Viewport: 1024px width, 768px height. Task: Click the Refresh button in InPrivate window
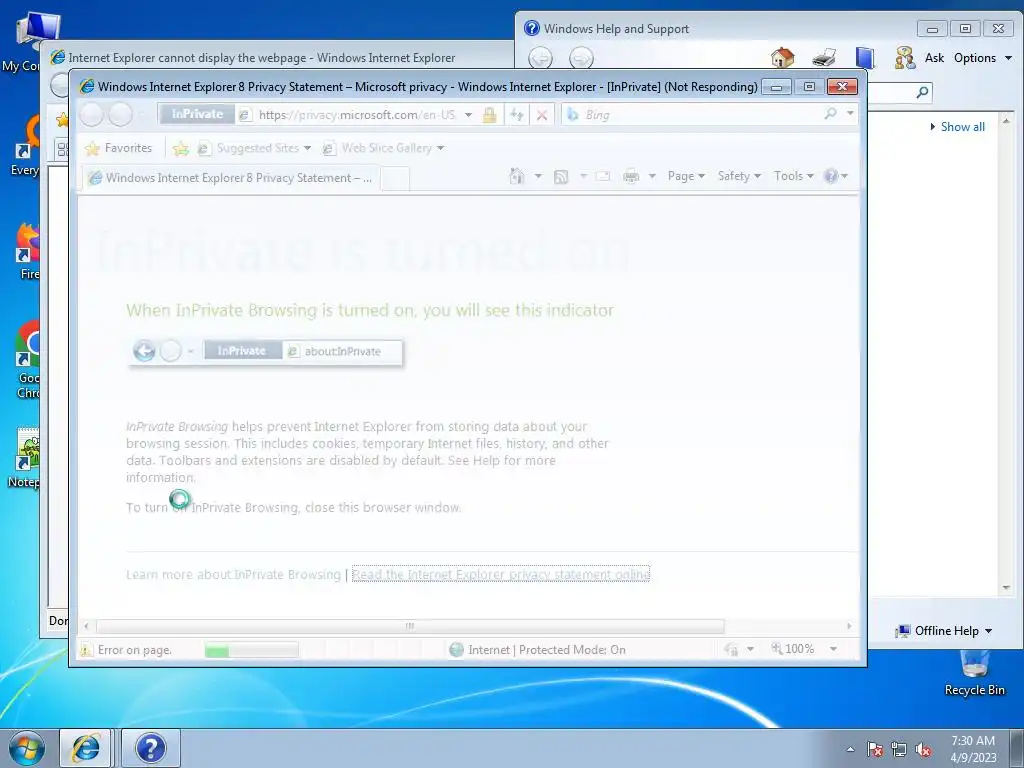click(x=517, y=115)
